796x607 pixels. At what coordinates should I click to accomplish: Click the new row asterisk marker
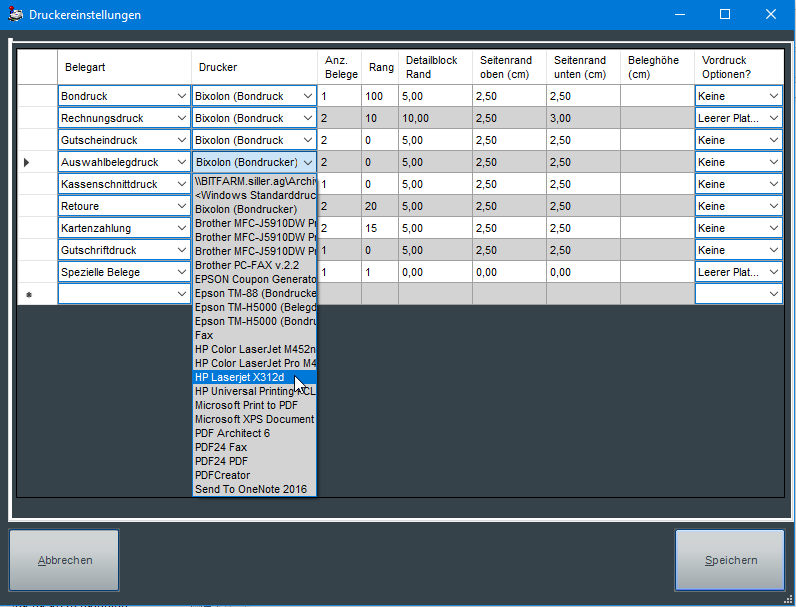click(x=27, y=294)
